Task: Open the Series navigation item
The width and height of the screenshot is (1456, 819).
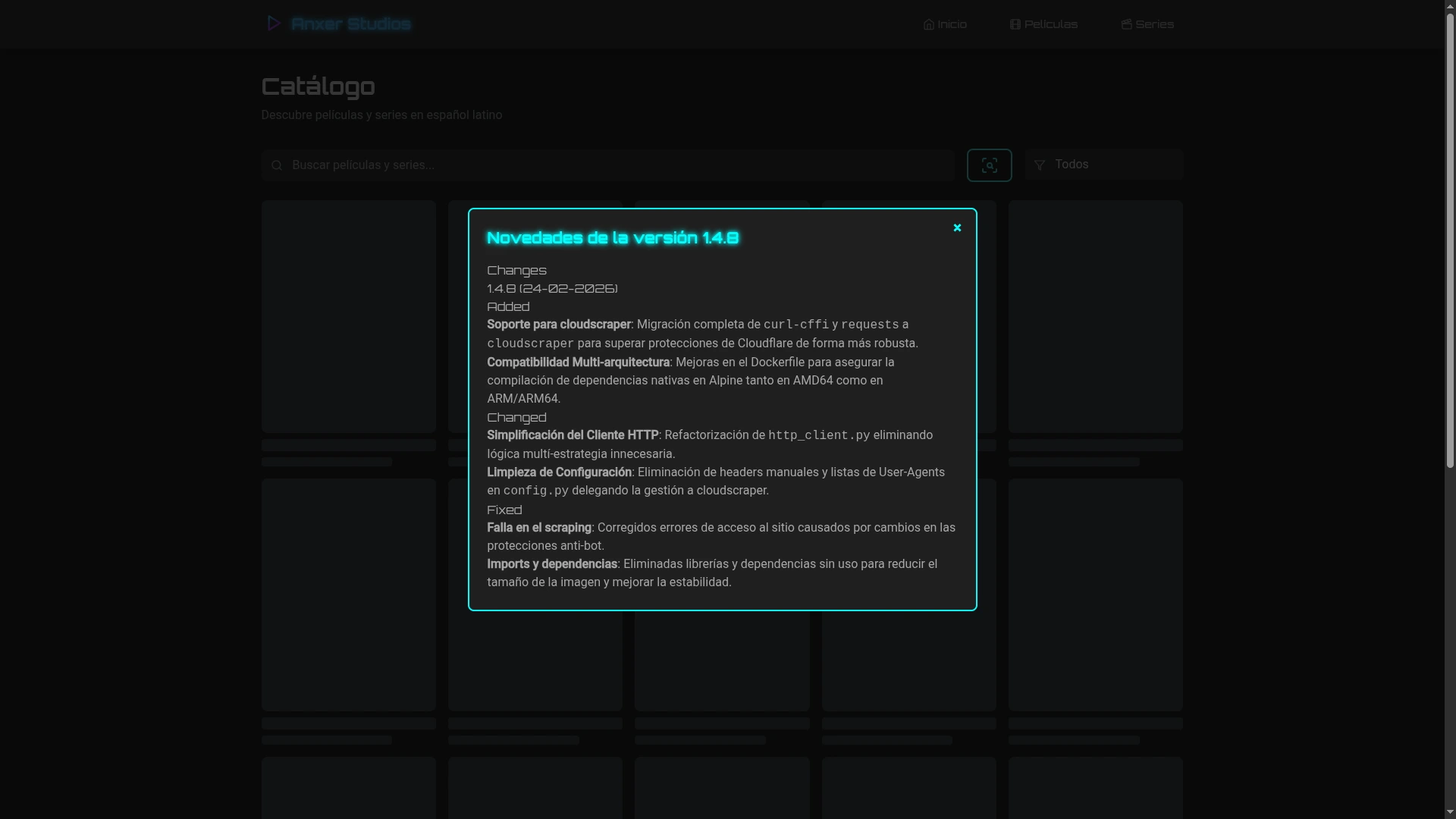Action: [1147, 24]
